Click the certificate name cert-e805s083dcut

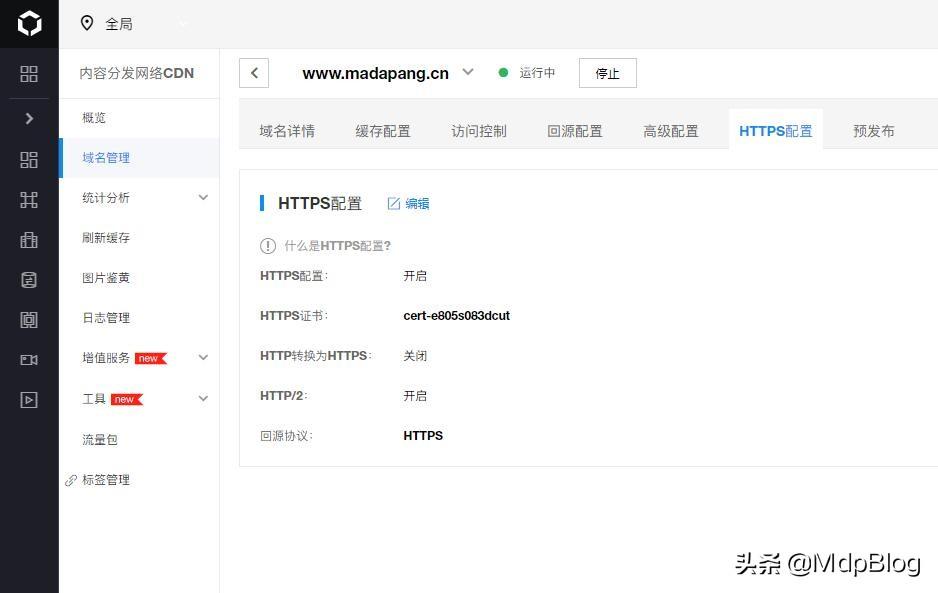456,316
